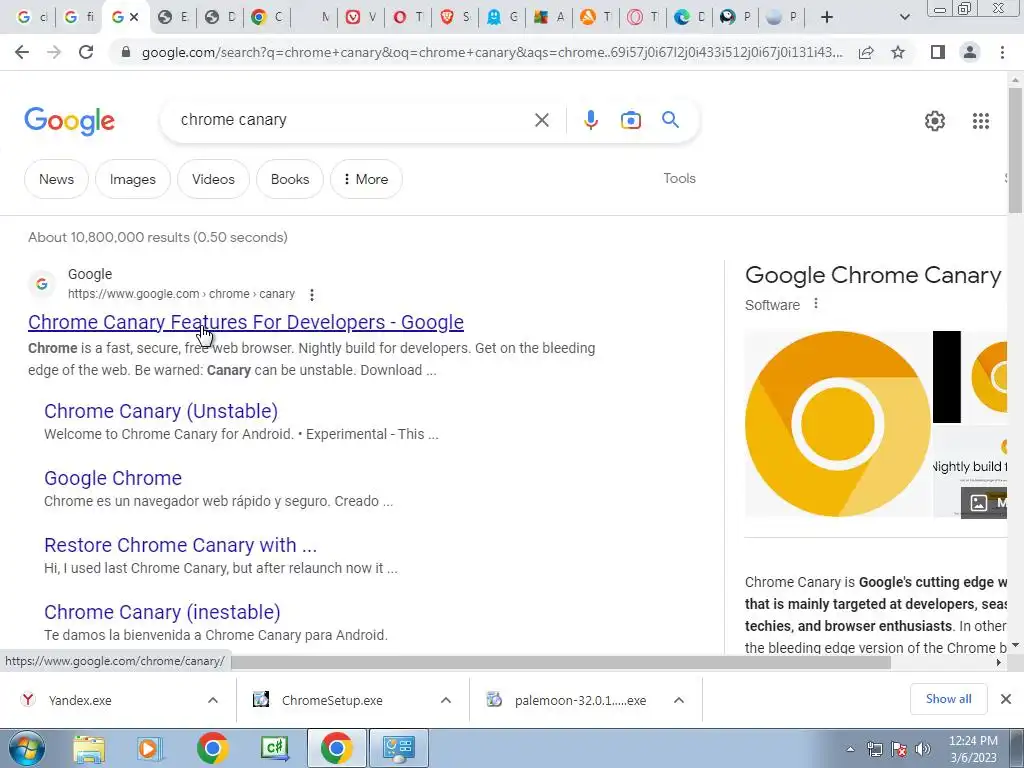This screenshot has width=1024, height=768.
Task: Click the pinned Chrome taskbar icon
Action: [212, 748]
